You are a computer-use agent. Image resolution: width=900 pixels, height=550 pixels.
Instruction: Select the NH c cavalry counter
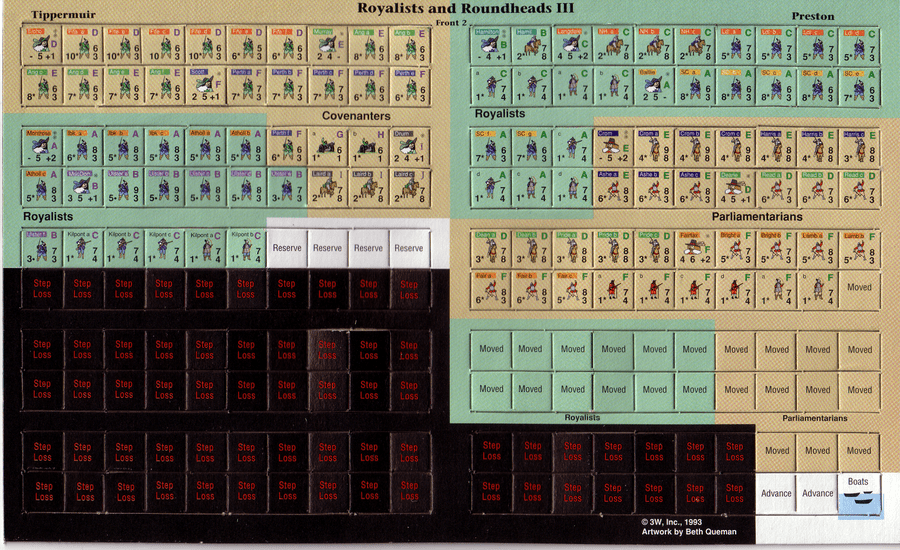pyautogui.click(x=695, y=45)
